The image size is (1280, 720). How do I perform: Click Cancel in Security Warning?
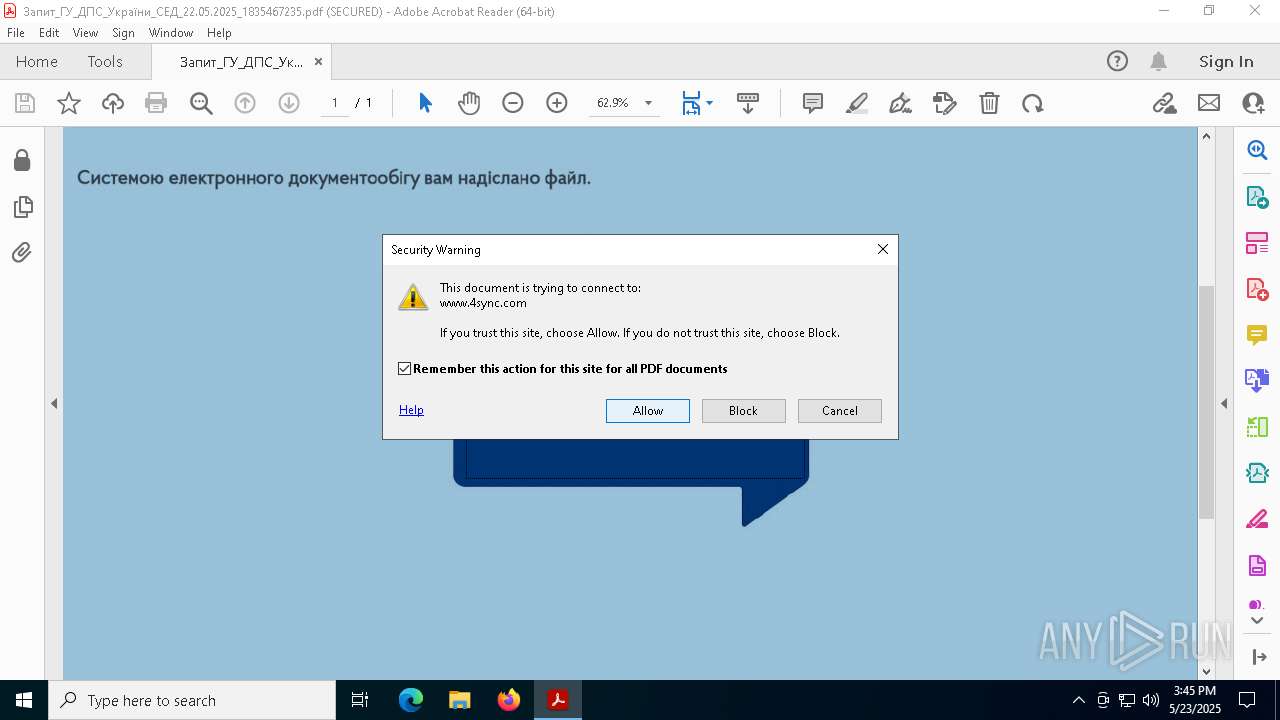[x=840, y=411]
